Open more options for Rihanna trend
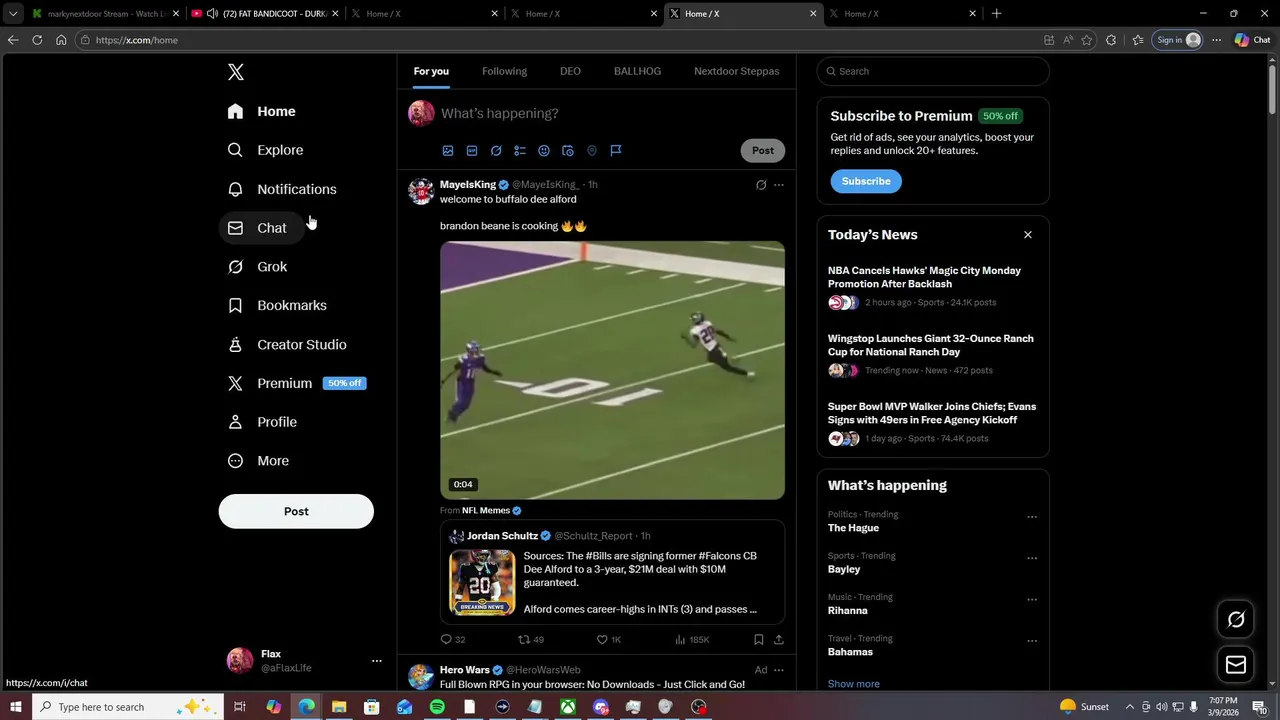 tap(1032, 600)
